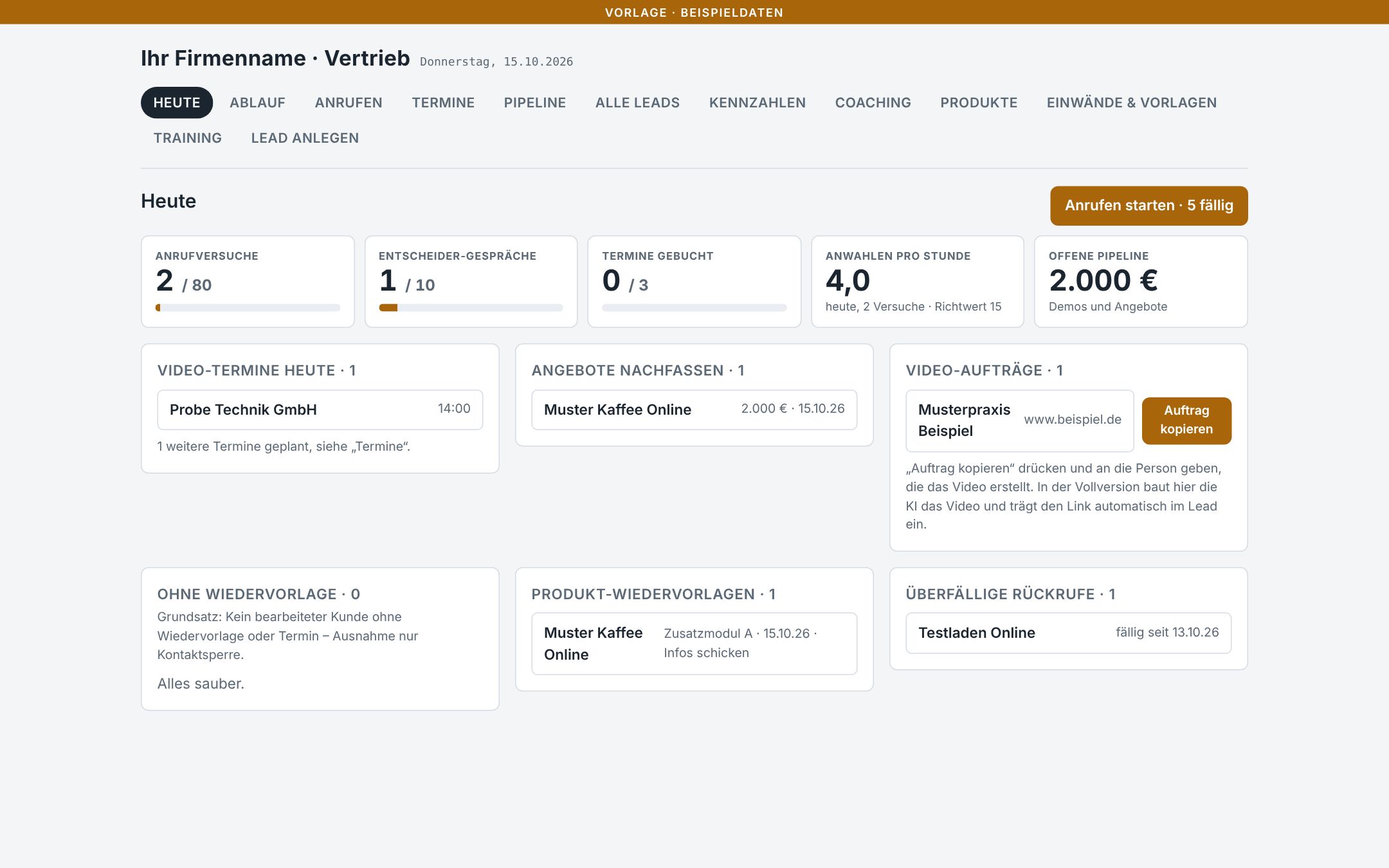This screenshot has height=868, width=1389.
Task: Click the OHNE WIEDERVORLAGE · 0 heading
Action: (259, 595)
